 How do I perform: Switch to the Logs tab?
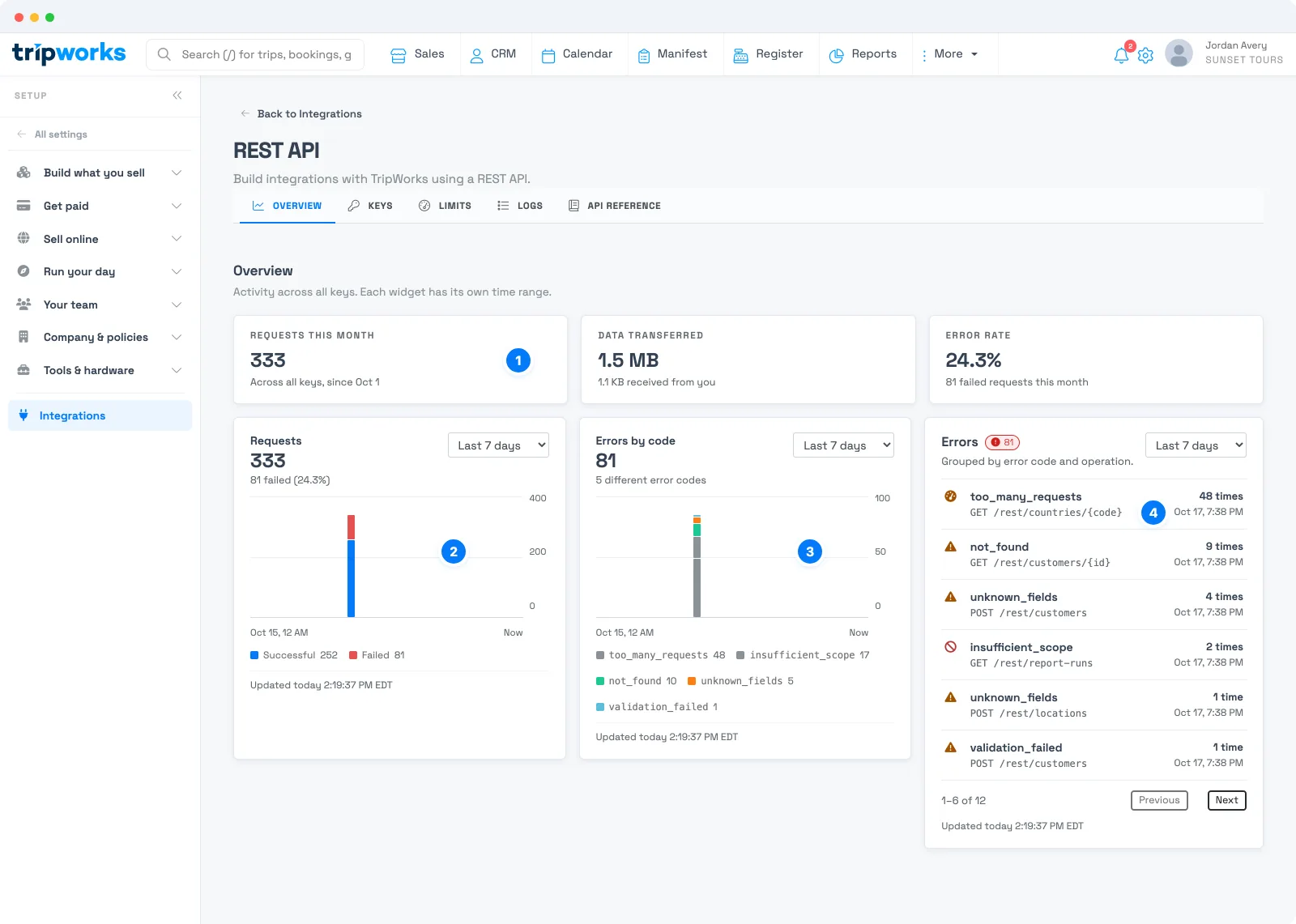pyautogui.click(x=520, y=206)
